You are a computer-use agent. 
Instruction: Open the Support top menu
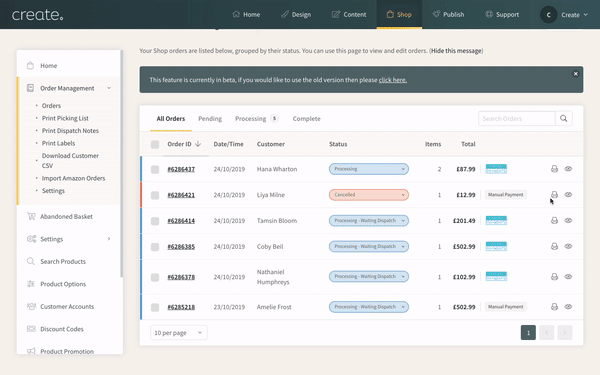(502, 15)
